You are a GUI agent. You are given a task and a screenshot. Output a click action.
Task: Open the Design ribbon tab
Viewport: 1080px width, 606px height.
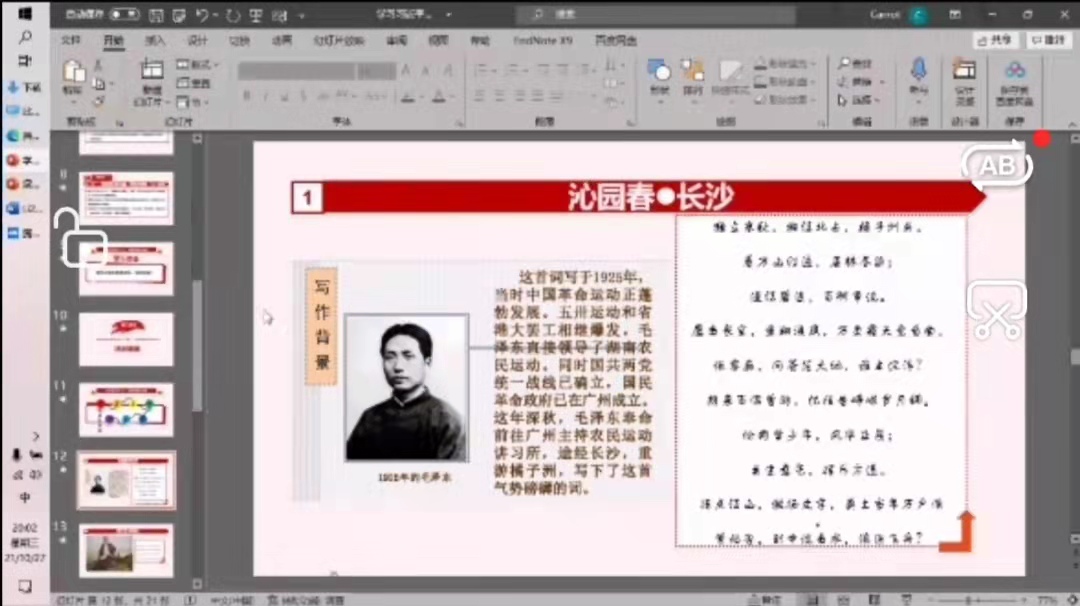(x=197, y=41)
